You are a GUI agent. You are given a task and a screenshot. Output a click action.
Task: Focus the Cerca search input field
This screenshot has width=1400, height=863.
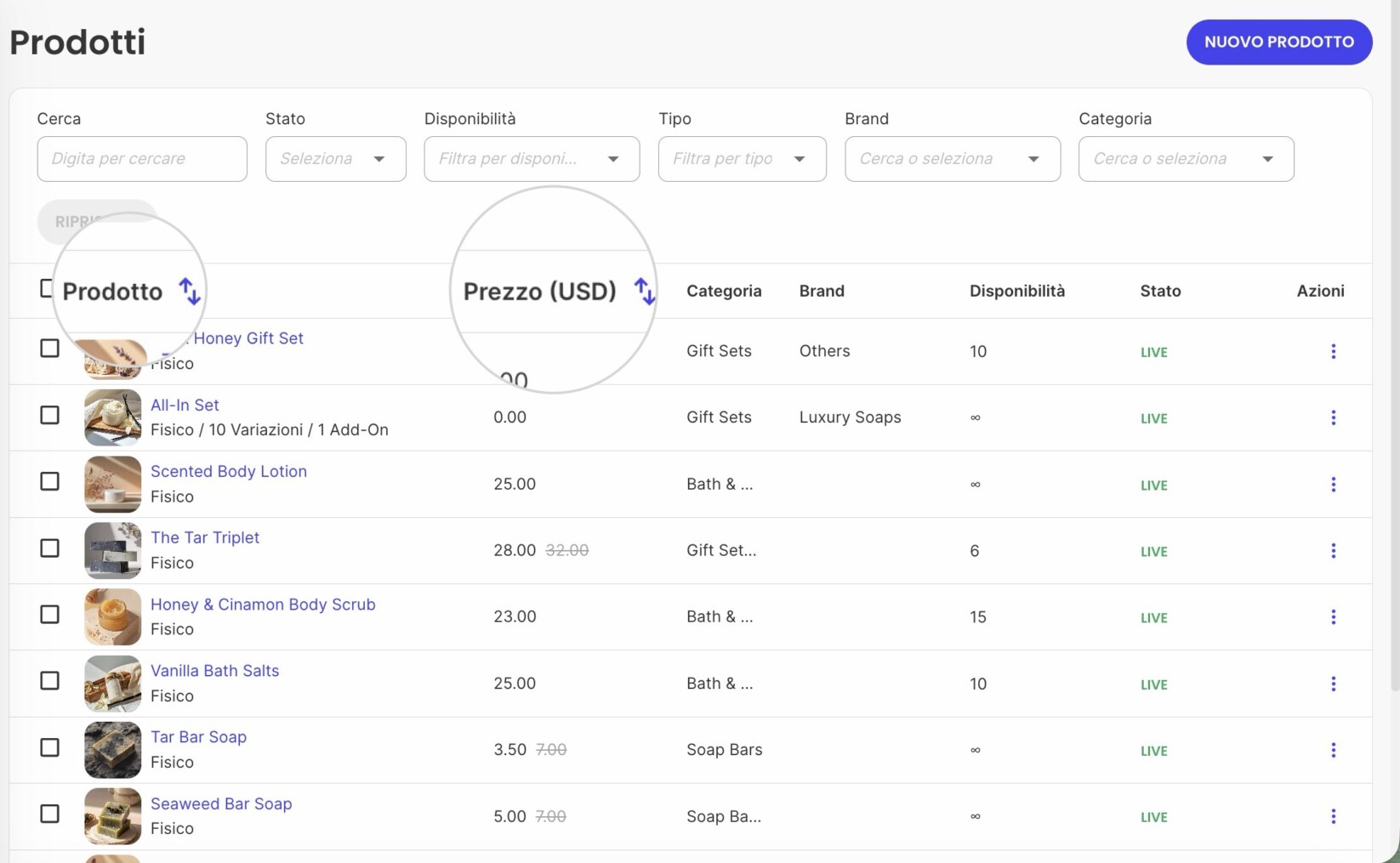pos(142,159)
